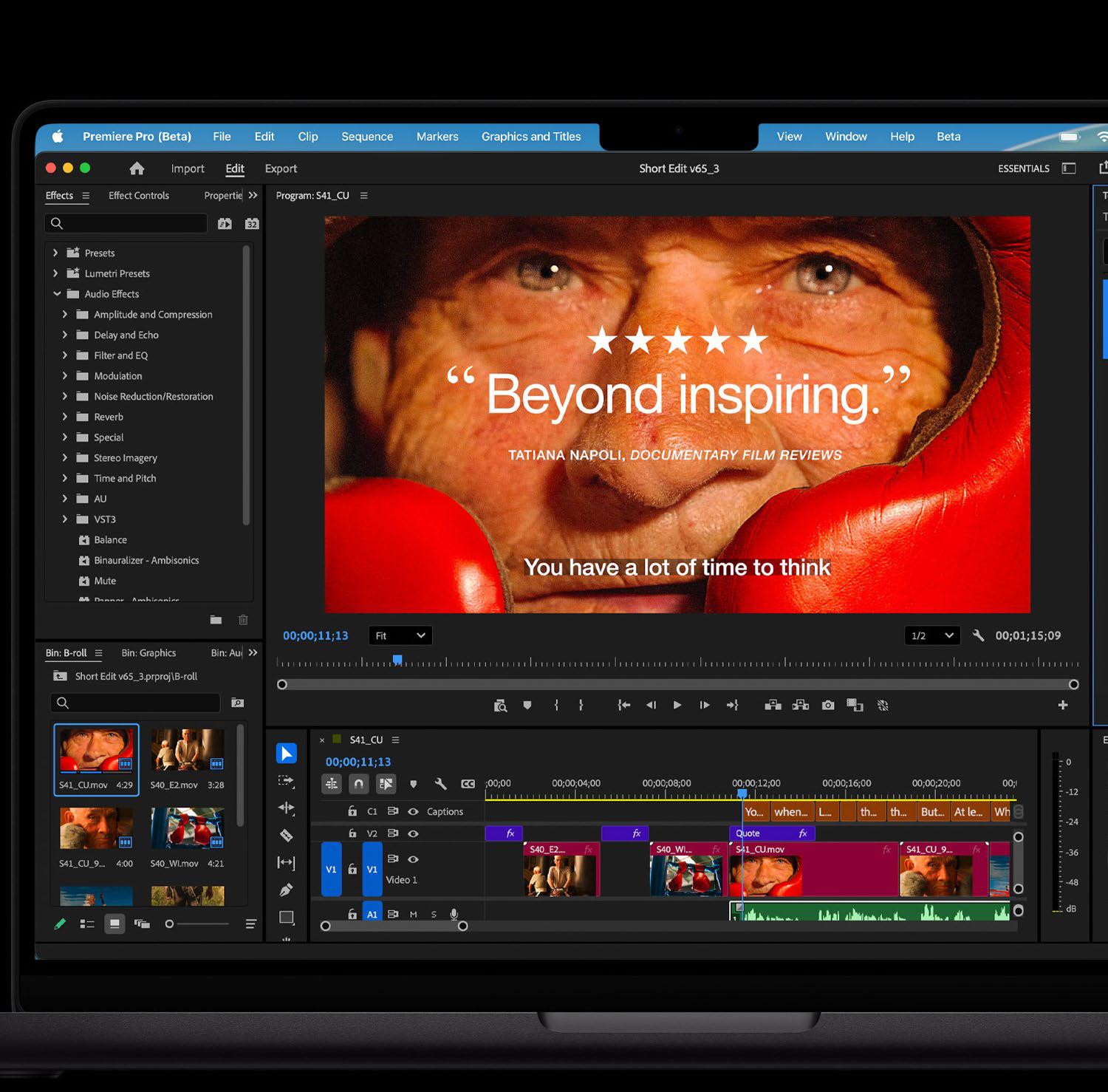
Task: Click the Export button in the header bar
Action: coord(281,168)
